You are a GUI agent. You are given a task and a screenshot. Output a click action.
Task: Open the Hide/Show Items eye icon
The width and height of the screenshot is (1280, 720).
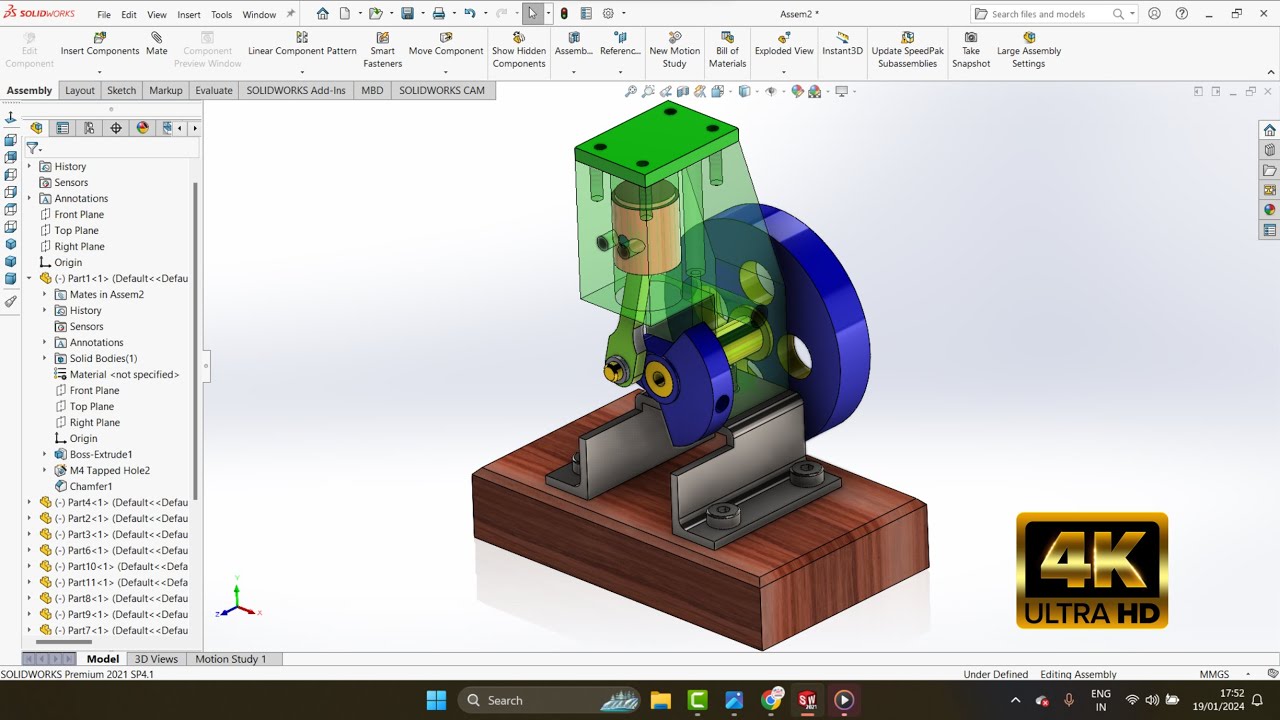(x=770, y=91)
